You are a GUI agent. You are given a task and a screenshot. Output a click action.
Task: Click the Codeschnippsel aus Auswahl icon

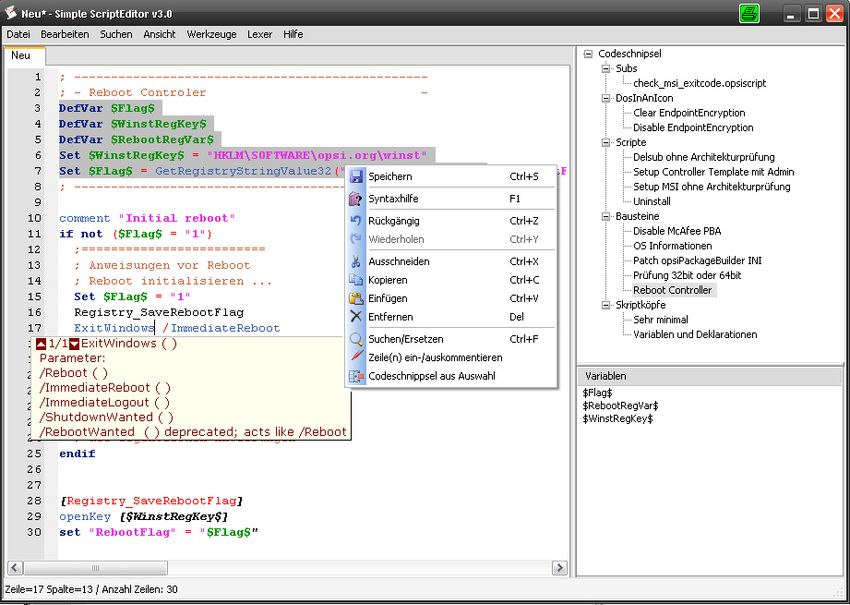(x=356, y=376)
